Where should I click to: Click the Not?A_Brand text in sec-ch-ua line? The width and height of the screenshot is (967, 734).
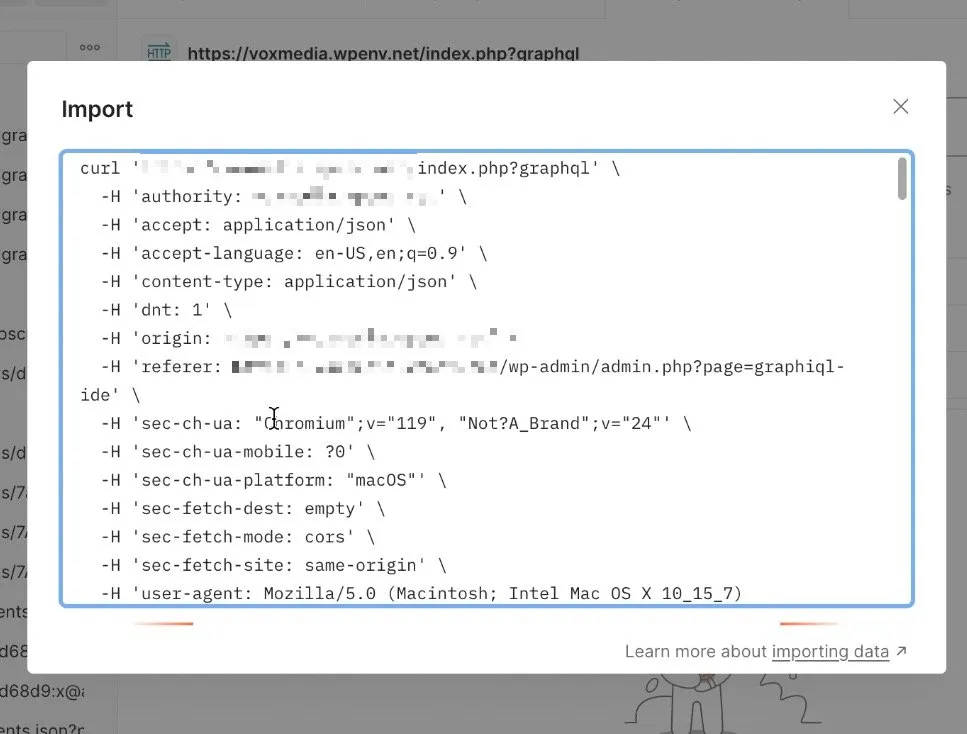525,423
